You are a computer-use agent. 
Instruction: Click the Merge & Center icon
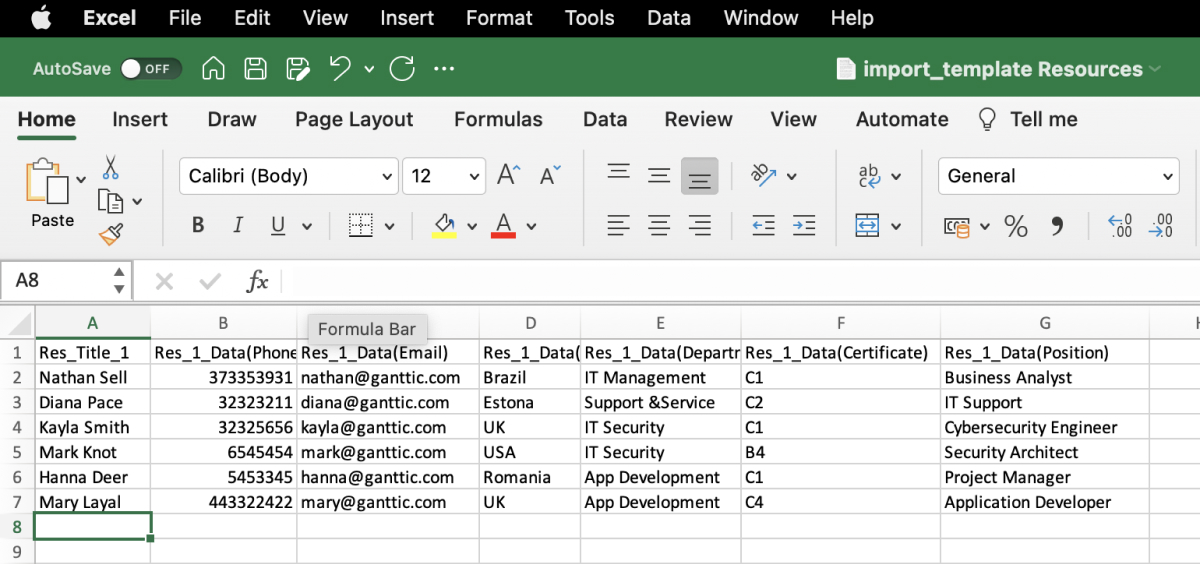(x=867, y=225)
